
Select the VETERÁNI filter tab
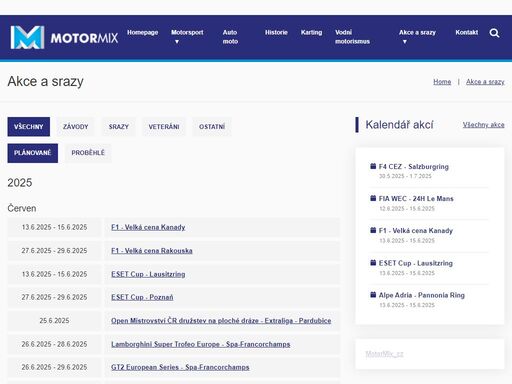pyautogui.click(x=164, y=127)
